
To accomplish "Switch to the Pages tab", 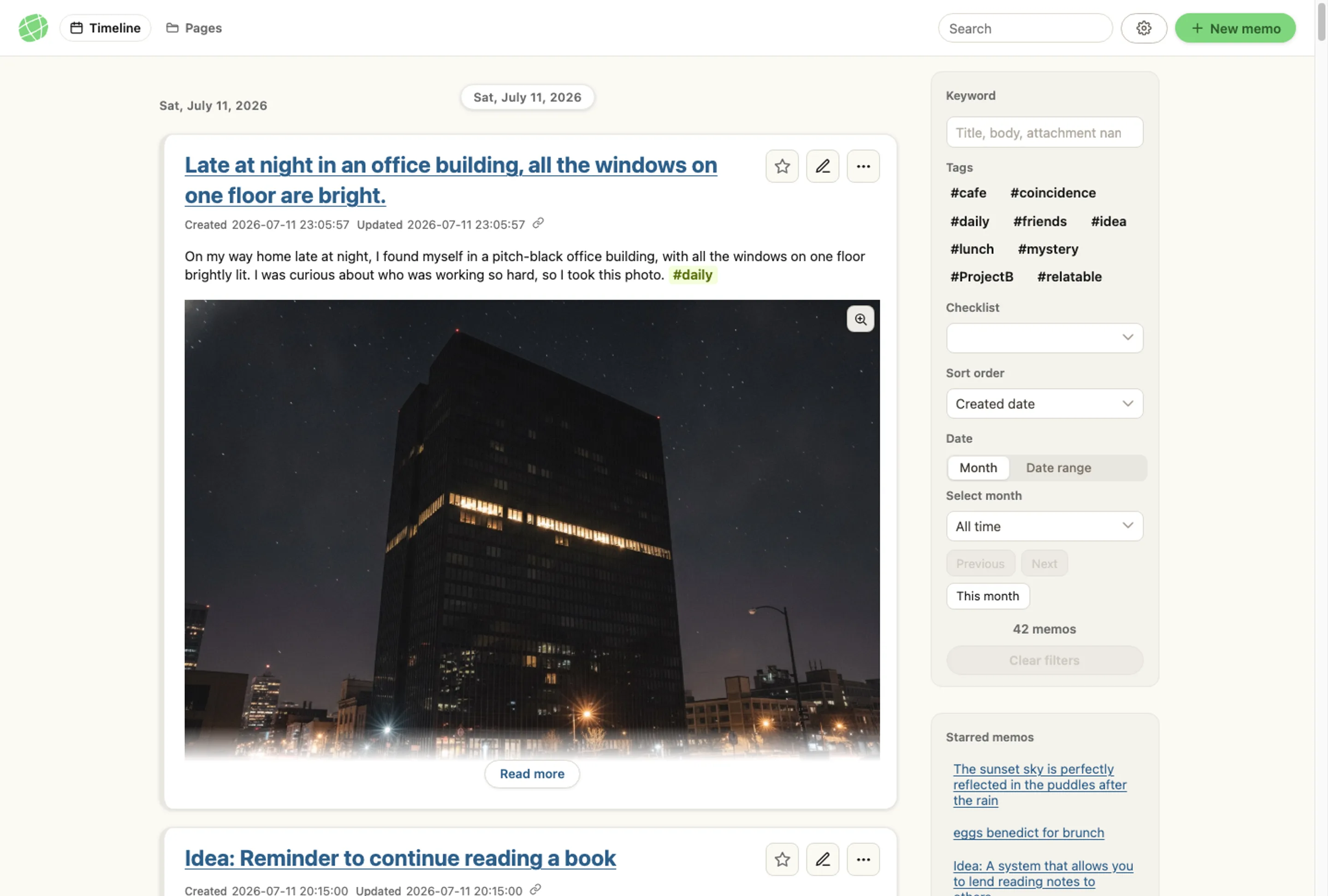I will coord(194,28).
